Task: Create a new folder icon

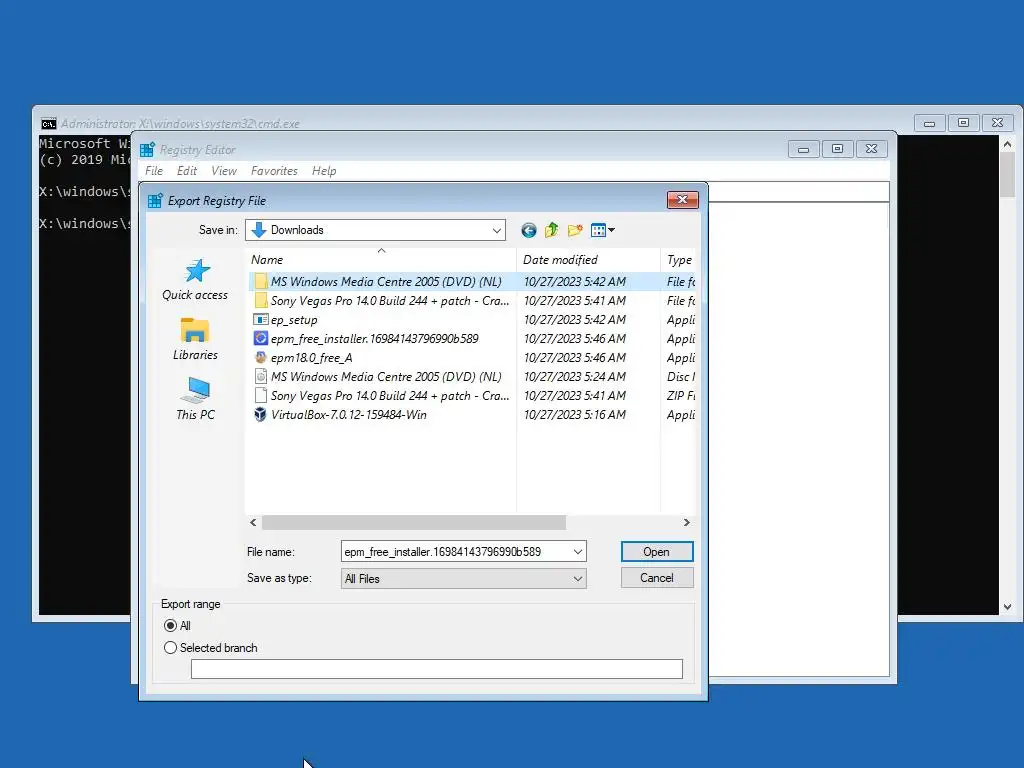Action: pyautogui.click(x=575, y=230)
